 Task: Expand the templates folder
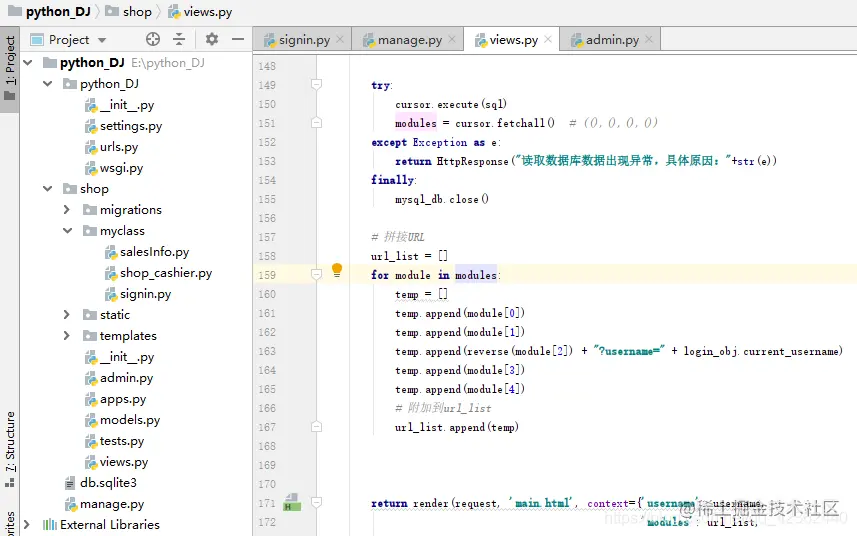(67, 335)
